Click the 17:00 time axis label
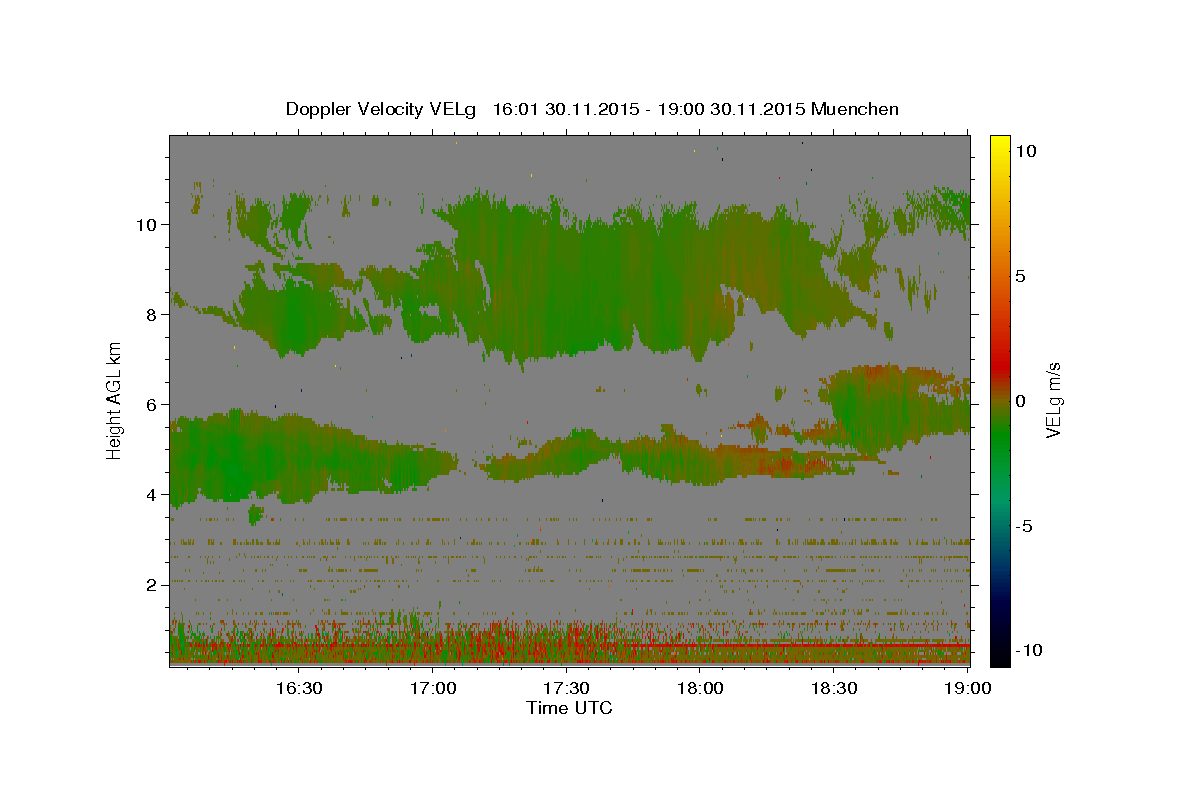This screenshot has width=1200, height=800. point(432,688)
